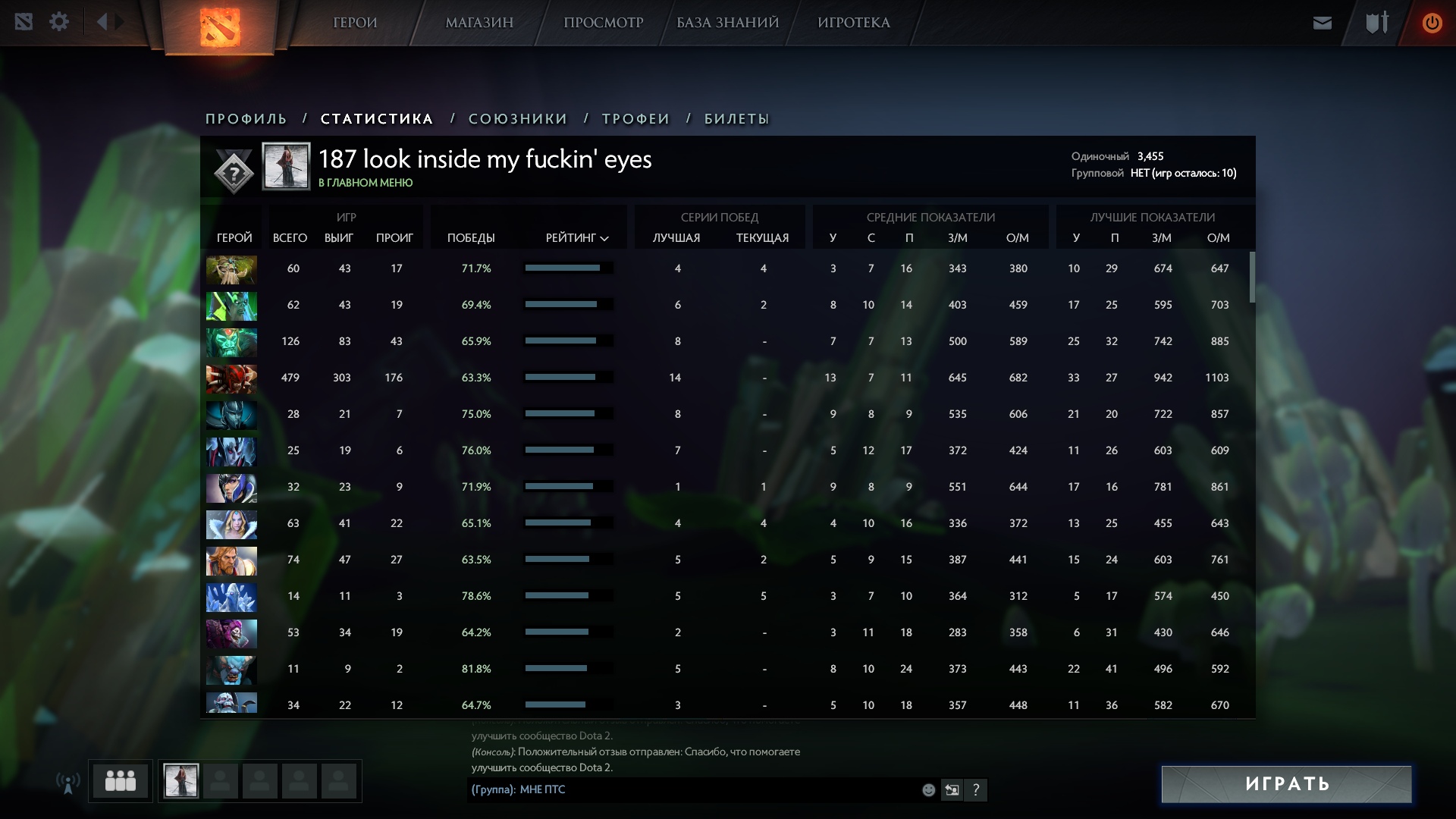
Task: Click the chat help question mark button
Action: 976,790
